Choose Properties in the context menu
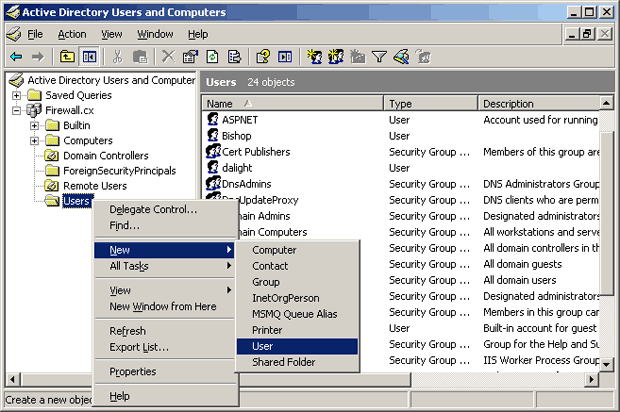Image resolution: width=620 pixels, height=412 pixels. pos(164,371)
